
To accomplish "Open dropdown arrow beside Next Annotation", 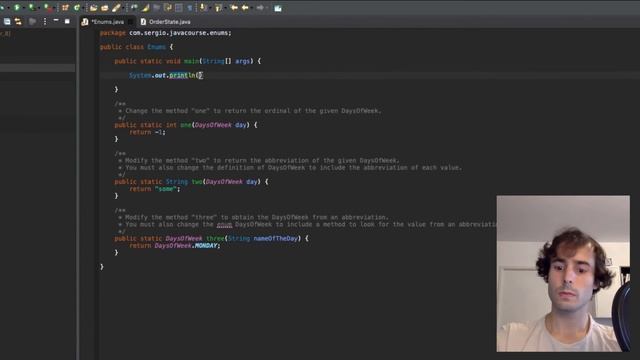I will 209,8.
